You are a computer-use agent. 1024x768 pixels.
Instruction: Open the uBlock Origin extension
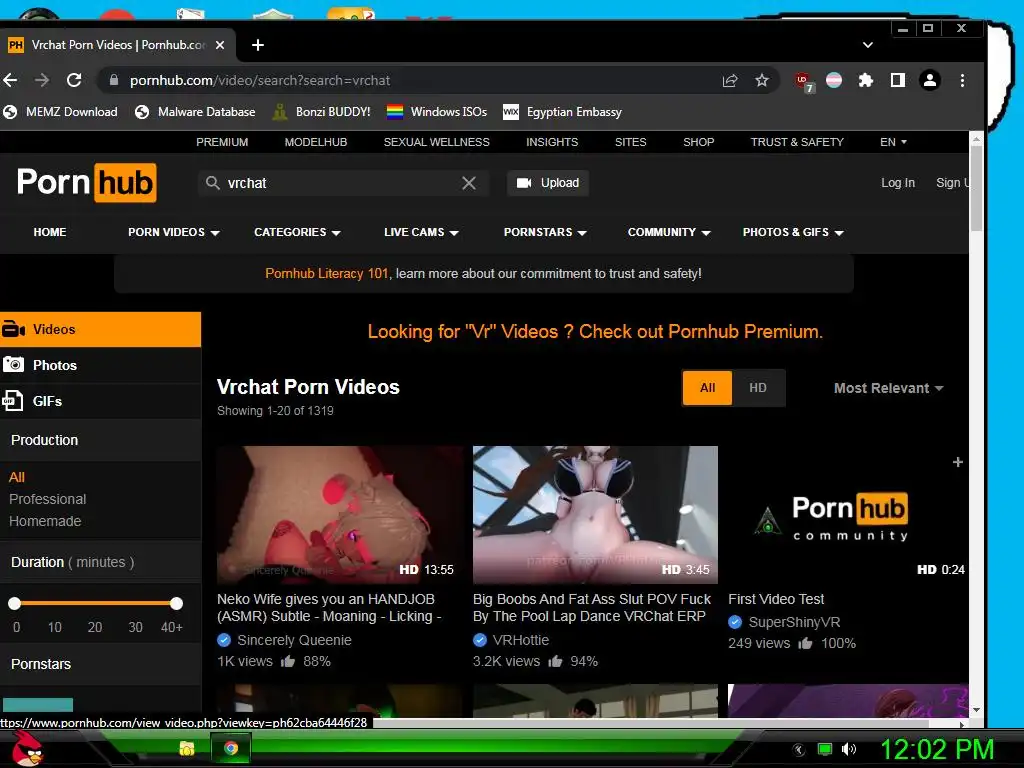[803, 82]
